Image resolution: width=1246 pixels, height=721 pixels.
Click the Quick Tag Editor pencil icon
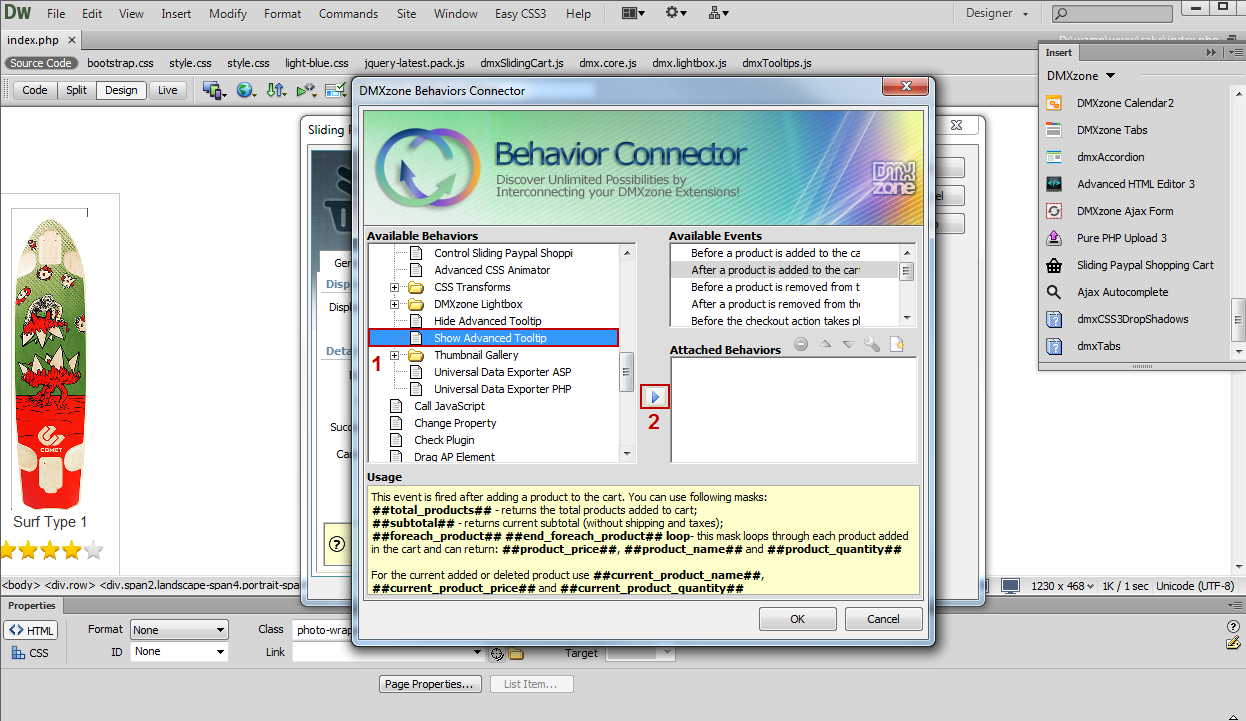[1233, 643]
